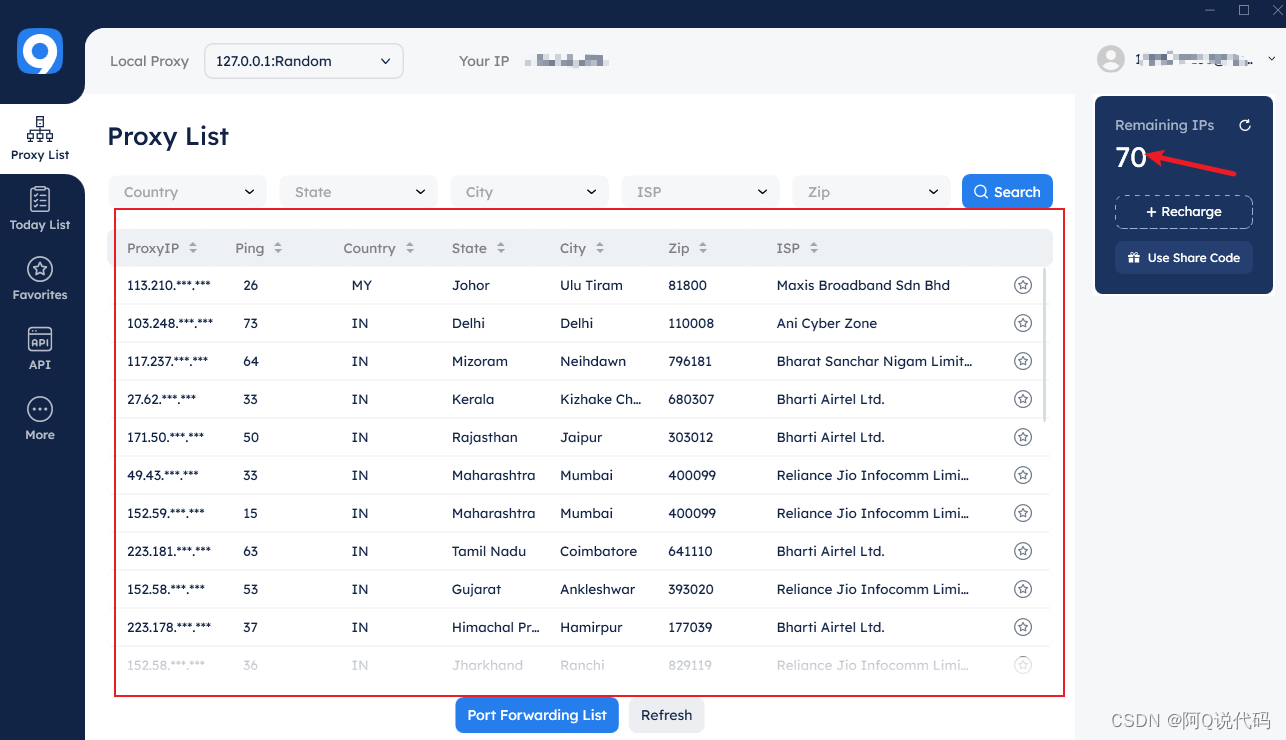
Task: Open the Proxy List sidebar tab
Action: [40, 139]
